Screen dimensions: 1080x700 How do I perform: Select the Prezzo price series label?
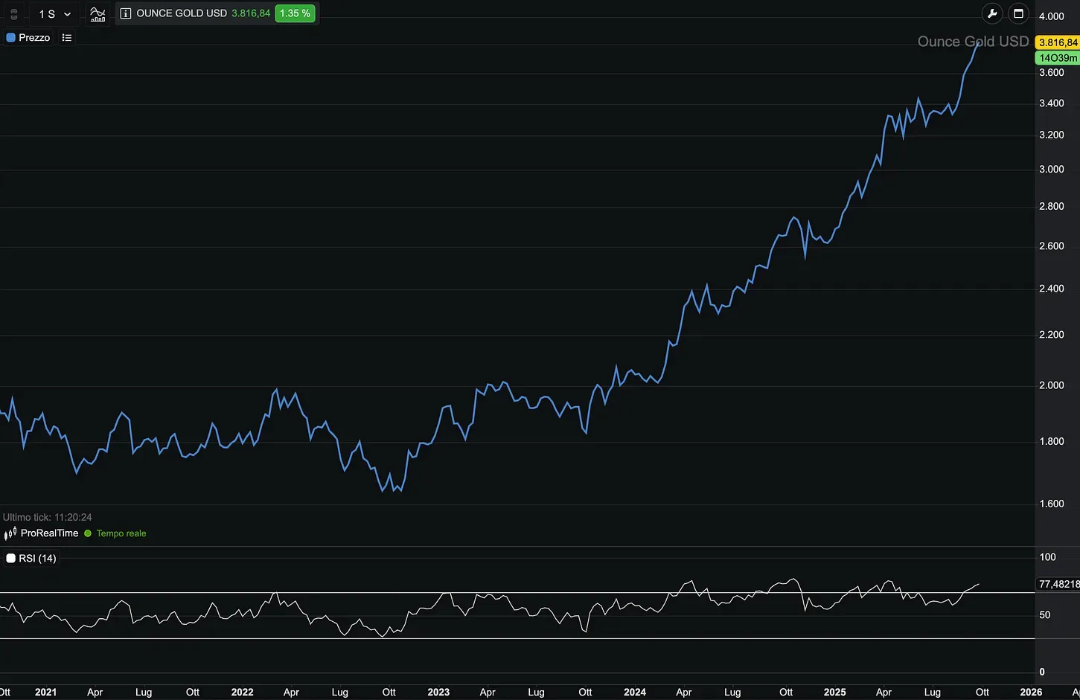coord(34,38)
